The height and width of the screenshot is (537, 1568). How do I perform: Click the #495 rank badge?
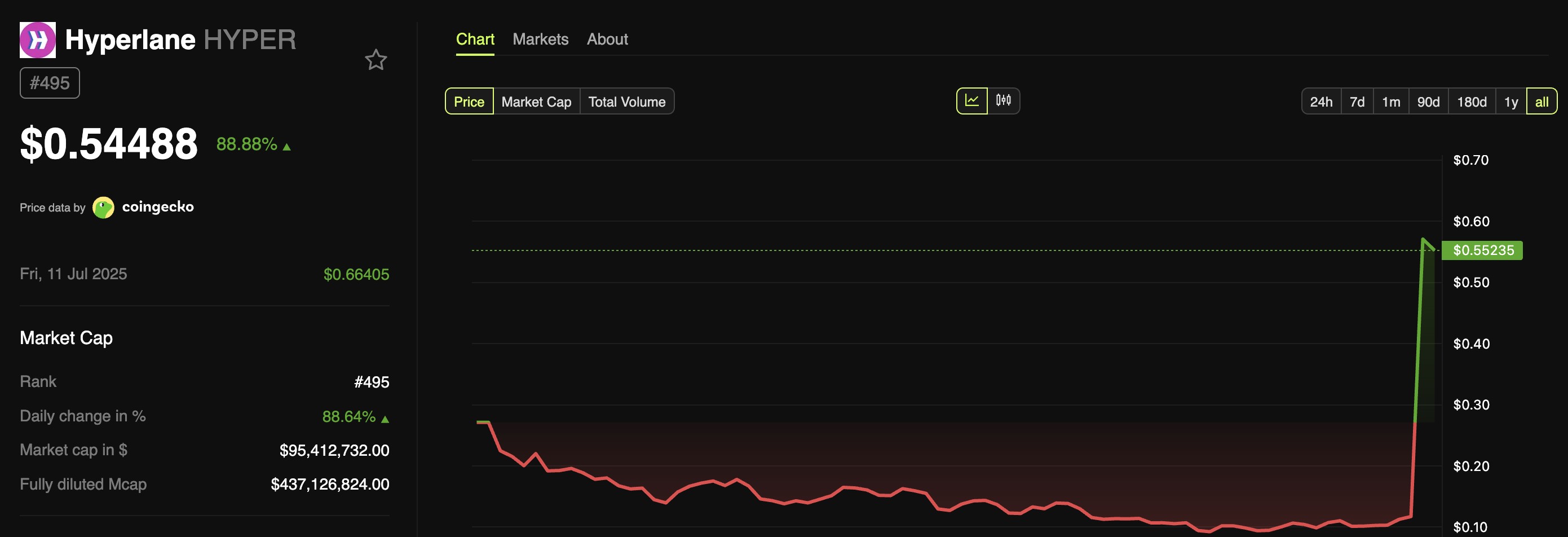[x=50, y=83]
